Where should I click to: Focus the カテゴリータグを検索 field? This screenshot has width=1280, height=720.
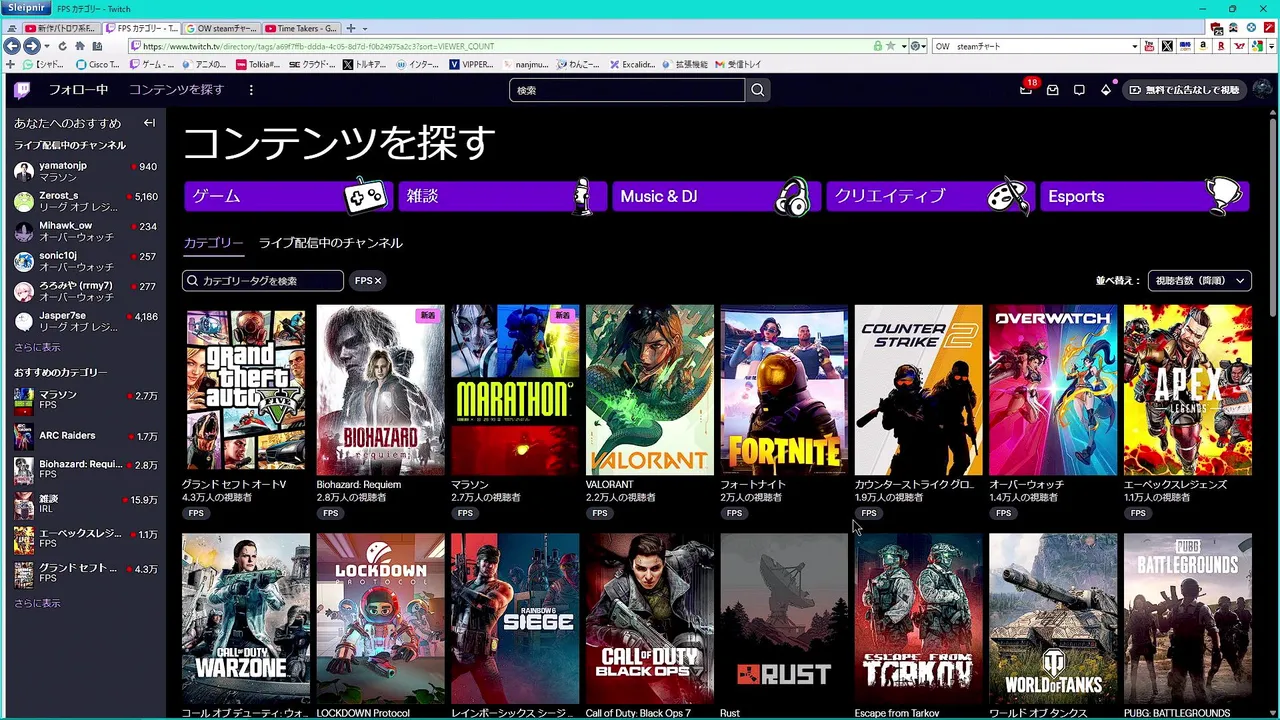pyautogui.click(x=263, y=281)
